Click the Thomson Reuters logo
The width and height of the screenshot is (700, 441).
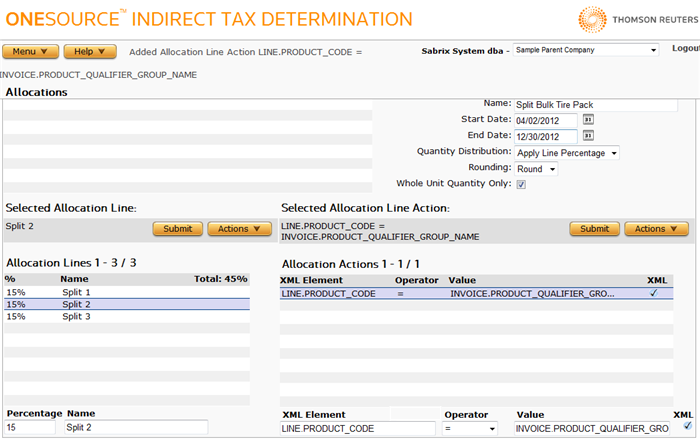click(x=633, y=19)
